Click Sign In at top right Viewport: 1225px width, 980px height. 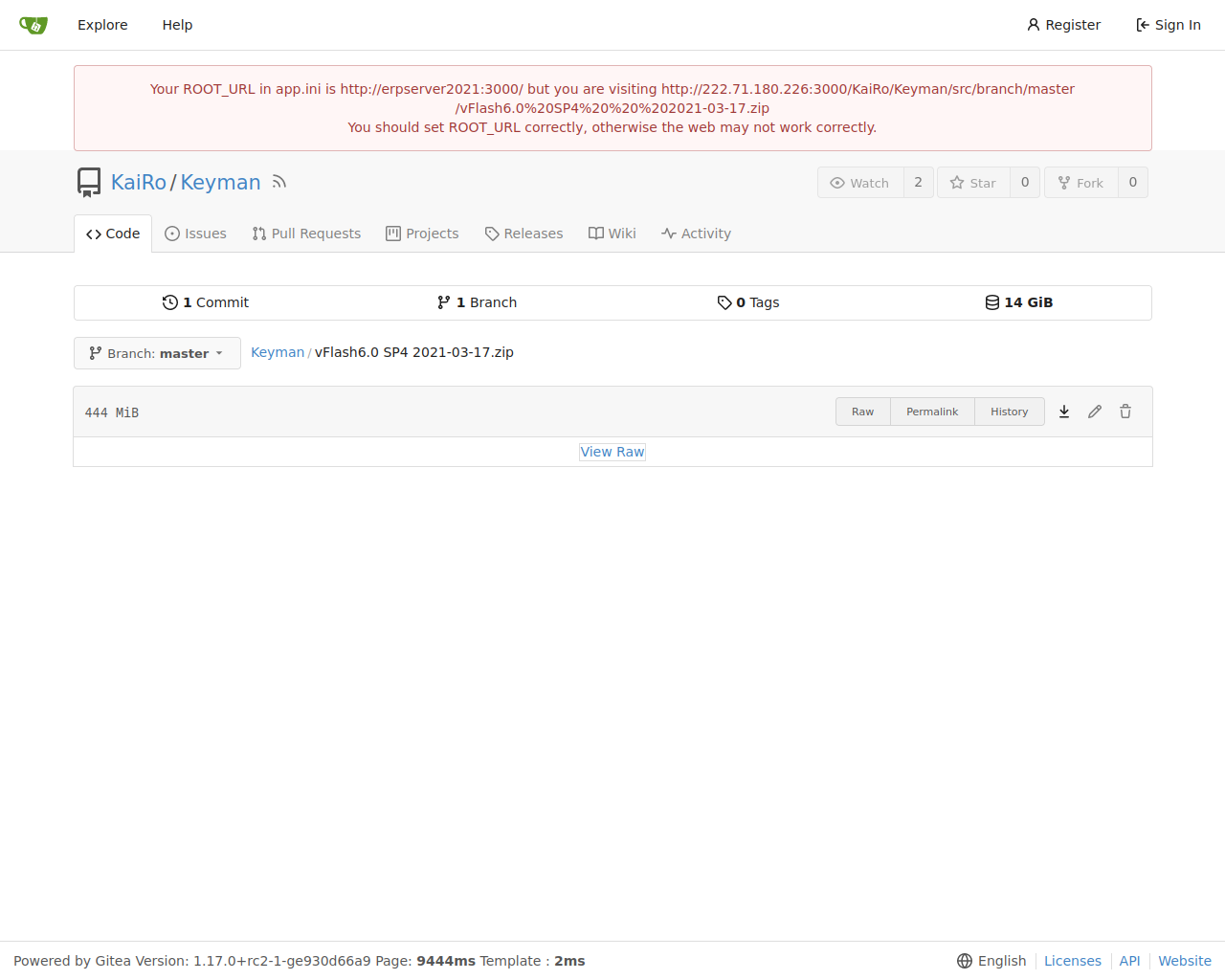[1168, 25]
